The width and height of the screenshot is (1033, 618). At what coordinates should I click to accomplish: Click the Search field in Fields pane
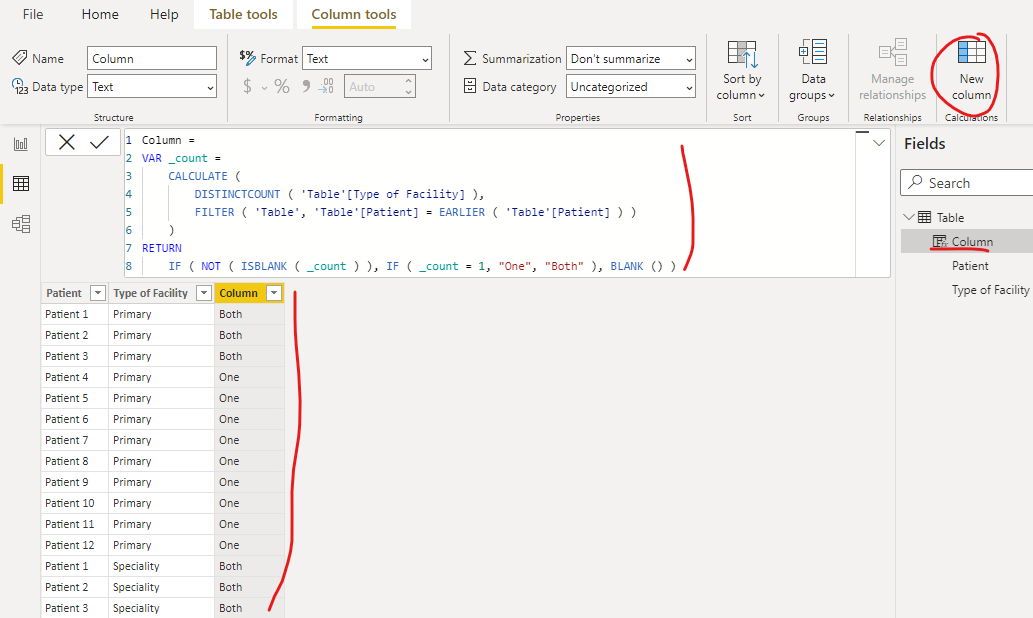[966, 183]
